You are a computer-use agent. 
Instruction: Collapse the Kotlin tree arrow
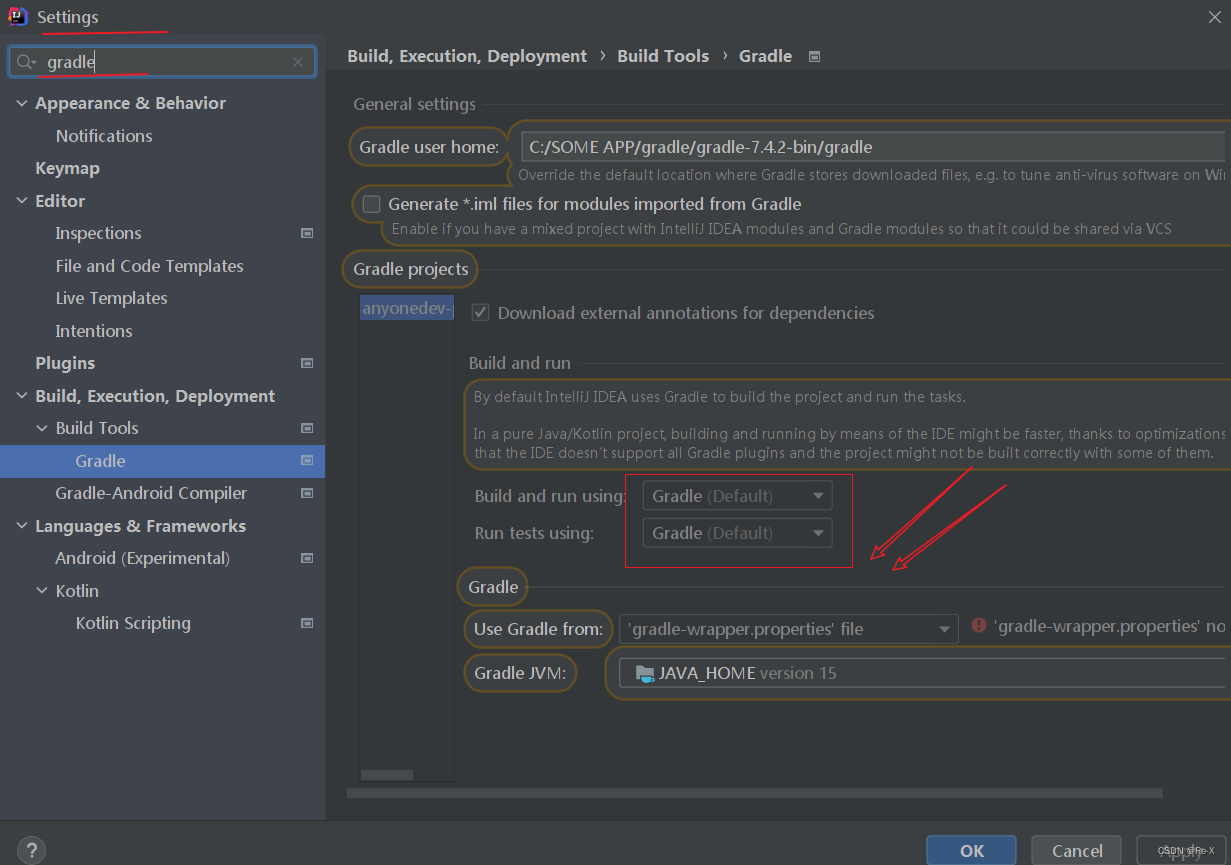pyautogui.click(x=42, y=591)
